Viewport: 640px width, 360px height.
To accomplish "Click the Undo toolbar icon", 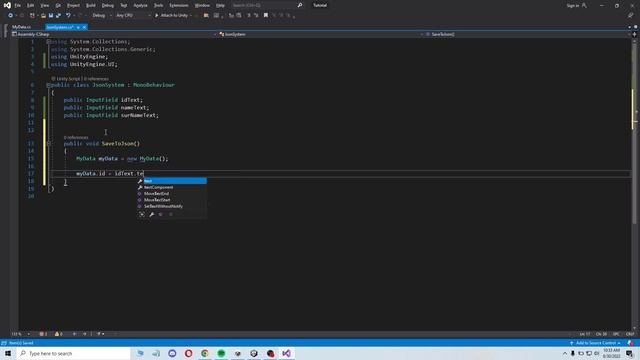I will click(x=68, y=15).
